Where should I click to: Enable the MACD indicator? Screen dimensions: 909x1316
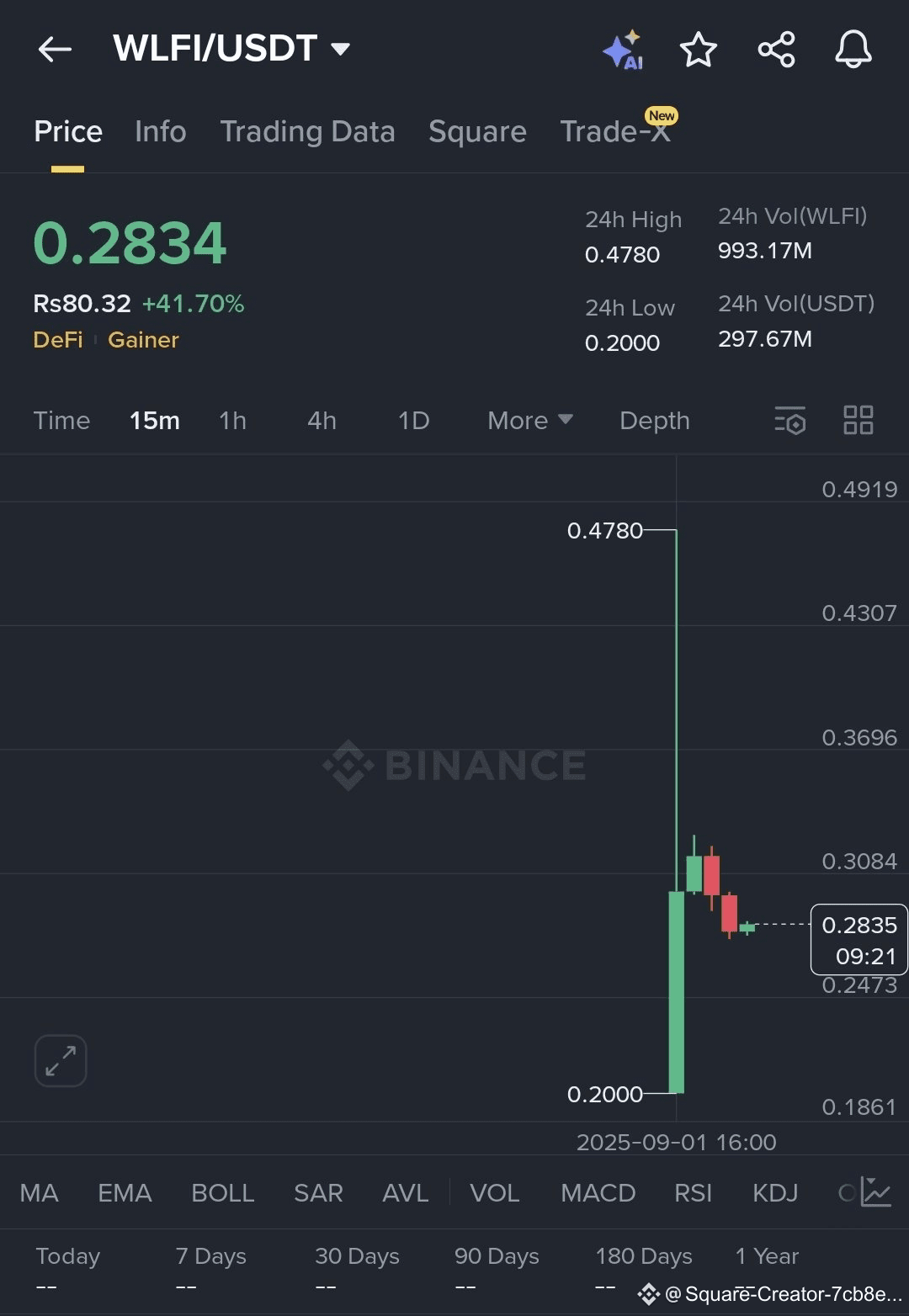point(598,1193)
